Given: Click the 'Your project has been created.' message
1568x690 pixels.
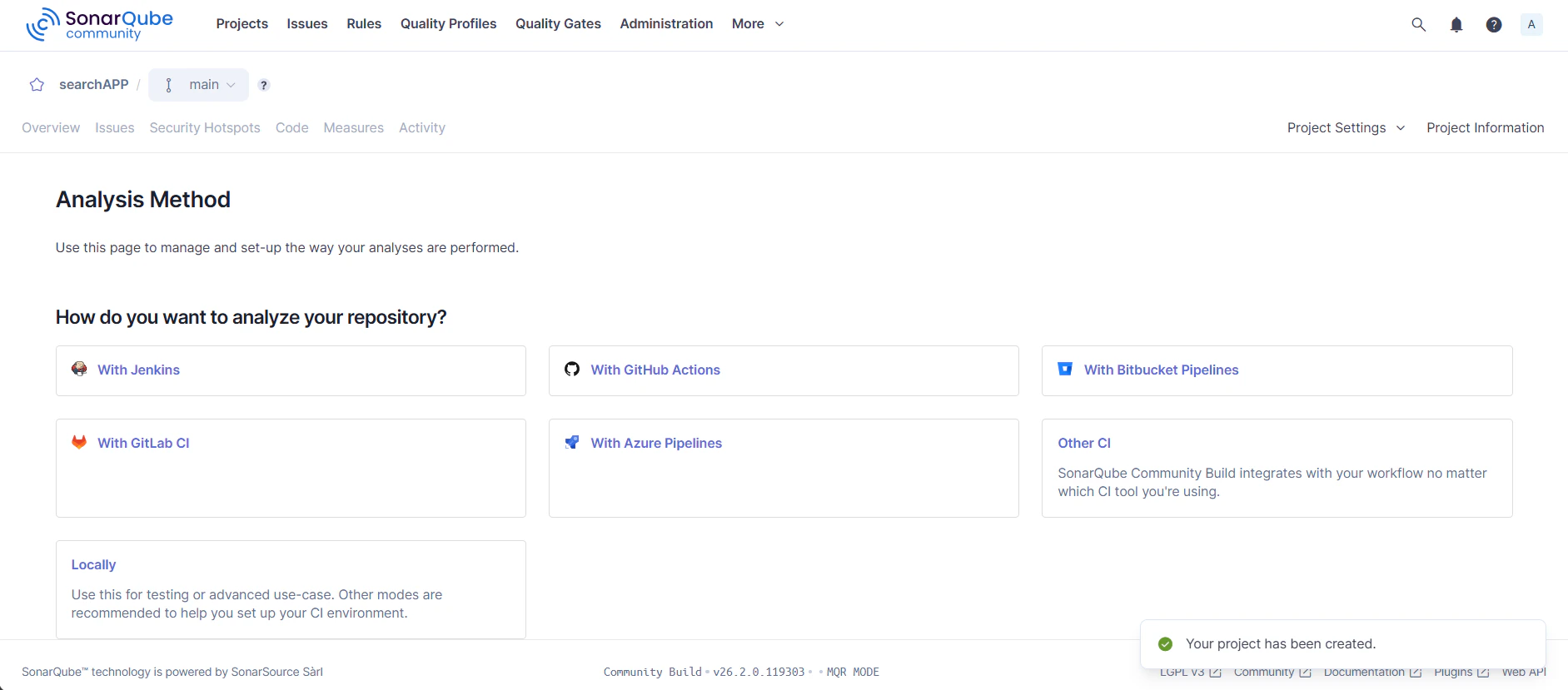Looking at the screenshot, I should point(1281,644).
